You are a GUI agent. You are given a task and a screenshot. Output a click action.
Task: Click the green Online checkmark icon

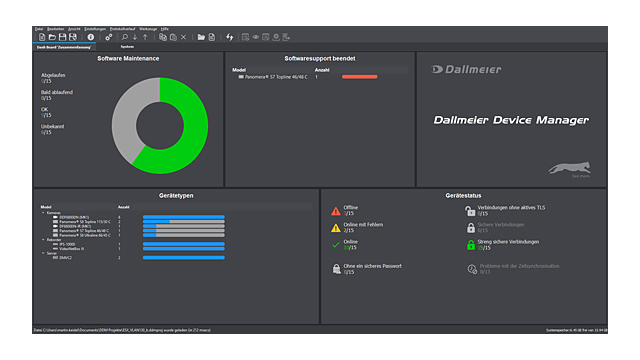click(x=336, y=245)
